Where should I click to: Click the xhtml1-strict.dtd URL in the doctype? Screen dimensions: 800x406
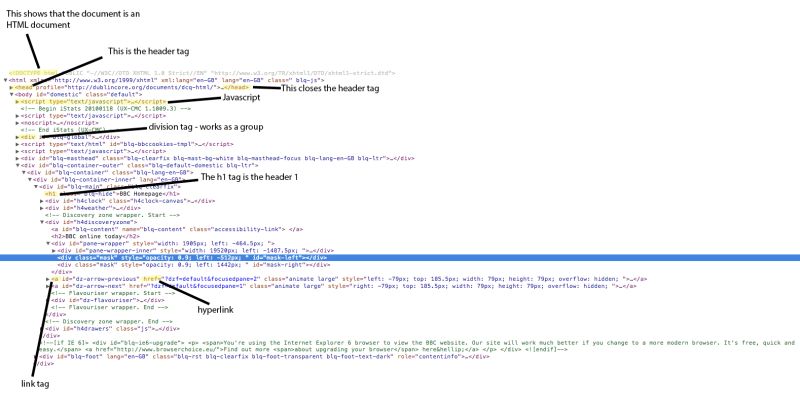click(303, 73)
